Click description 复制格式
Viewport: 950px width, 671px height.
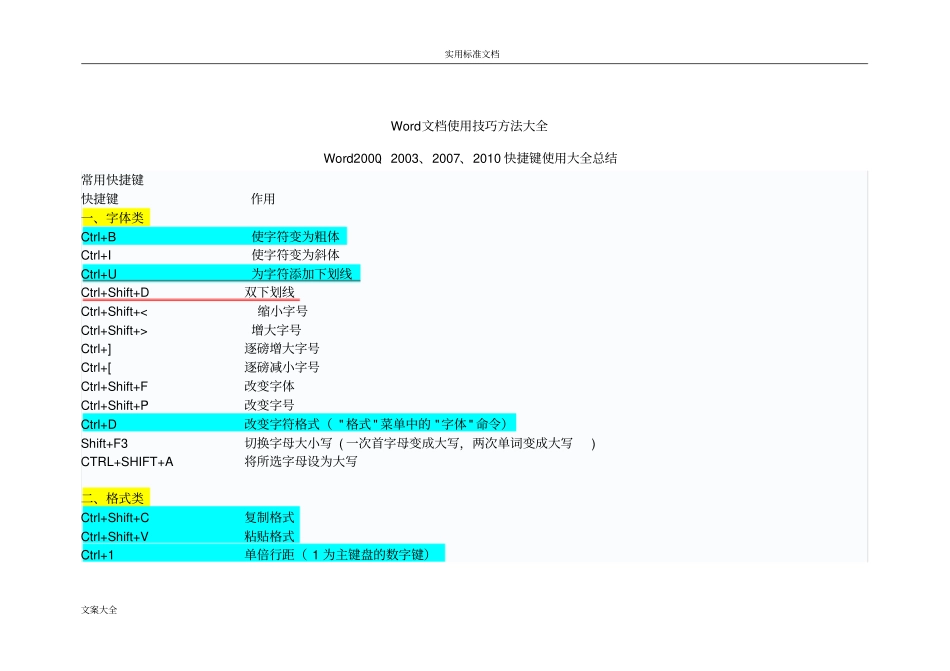pyautogui.click(x=270, y=517)
